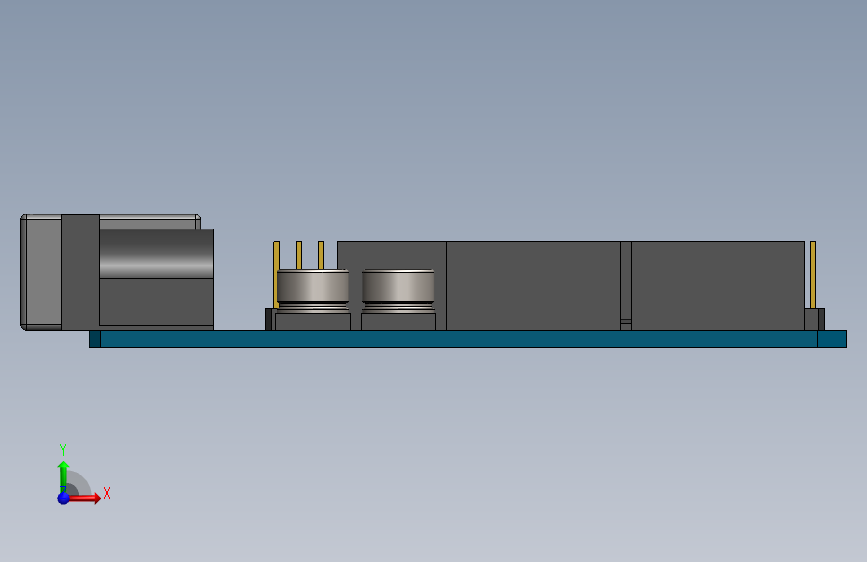The width and height of the screenshot is (867, 562).
Task: Pick the large middle dark header block
Action: click(533, 285)
